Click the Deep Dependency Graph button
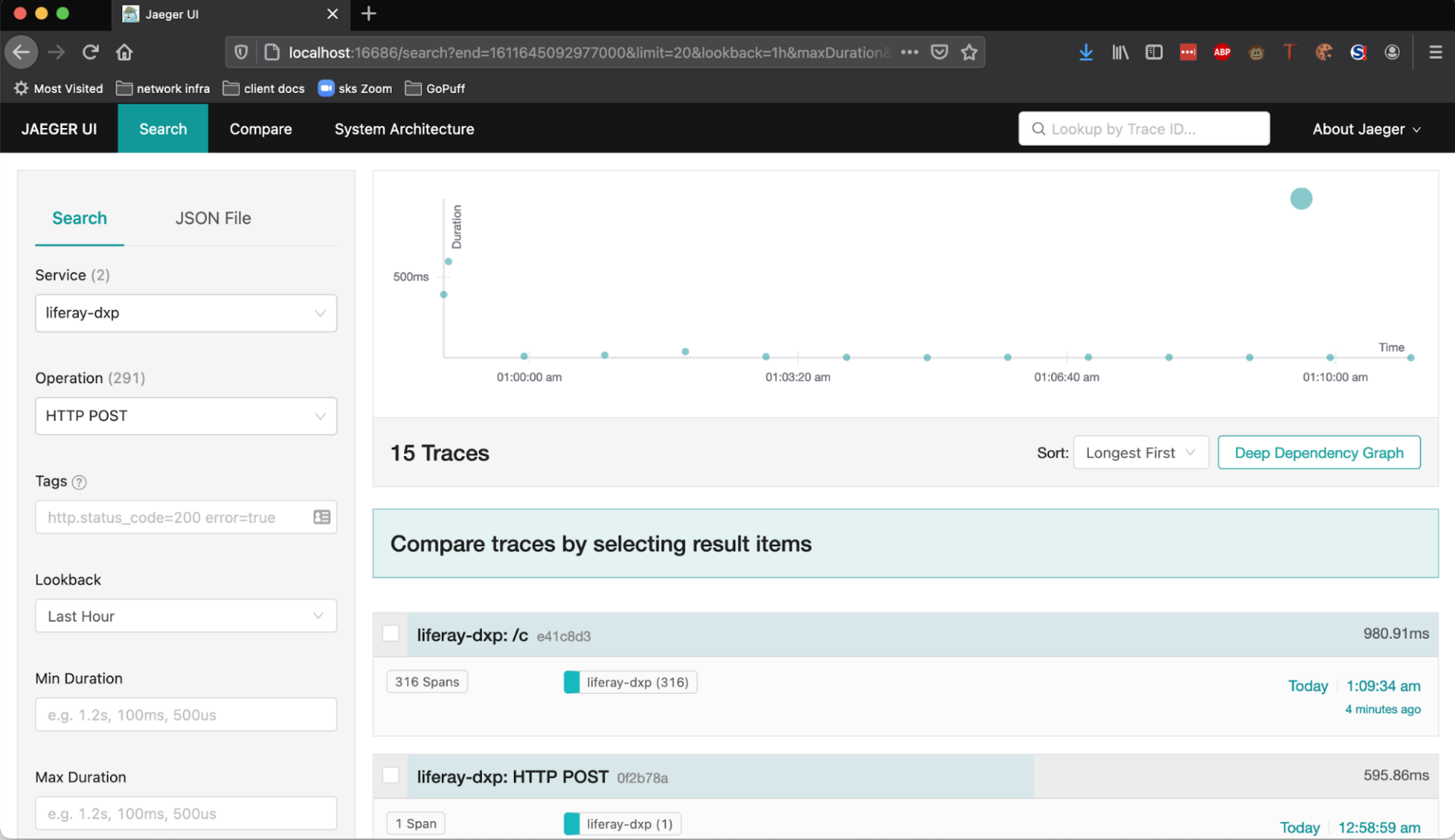The image size is (1455, 840). [x=1319, y=453]
